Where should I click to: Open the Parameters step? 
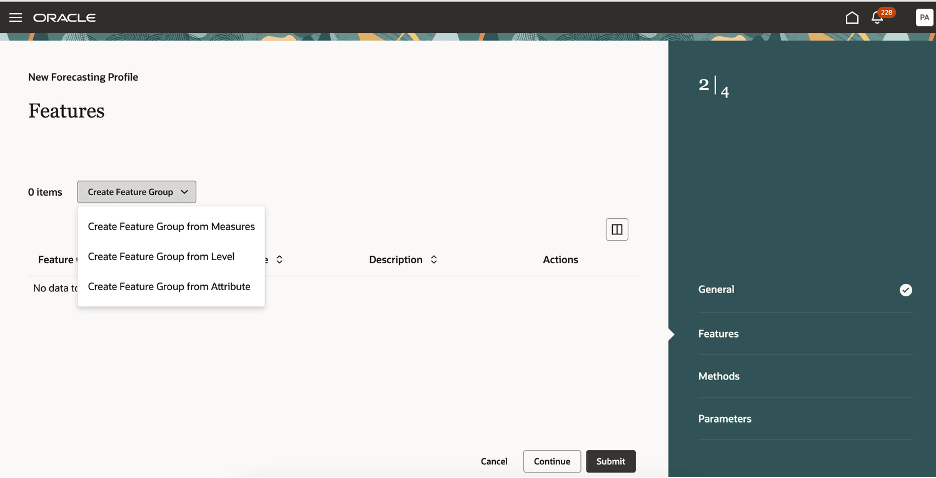(725, 419)
